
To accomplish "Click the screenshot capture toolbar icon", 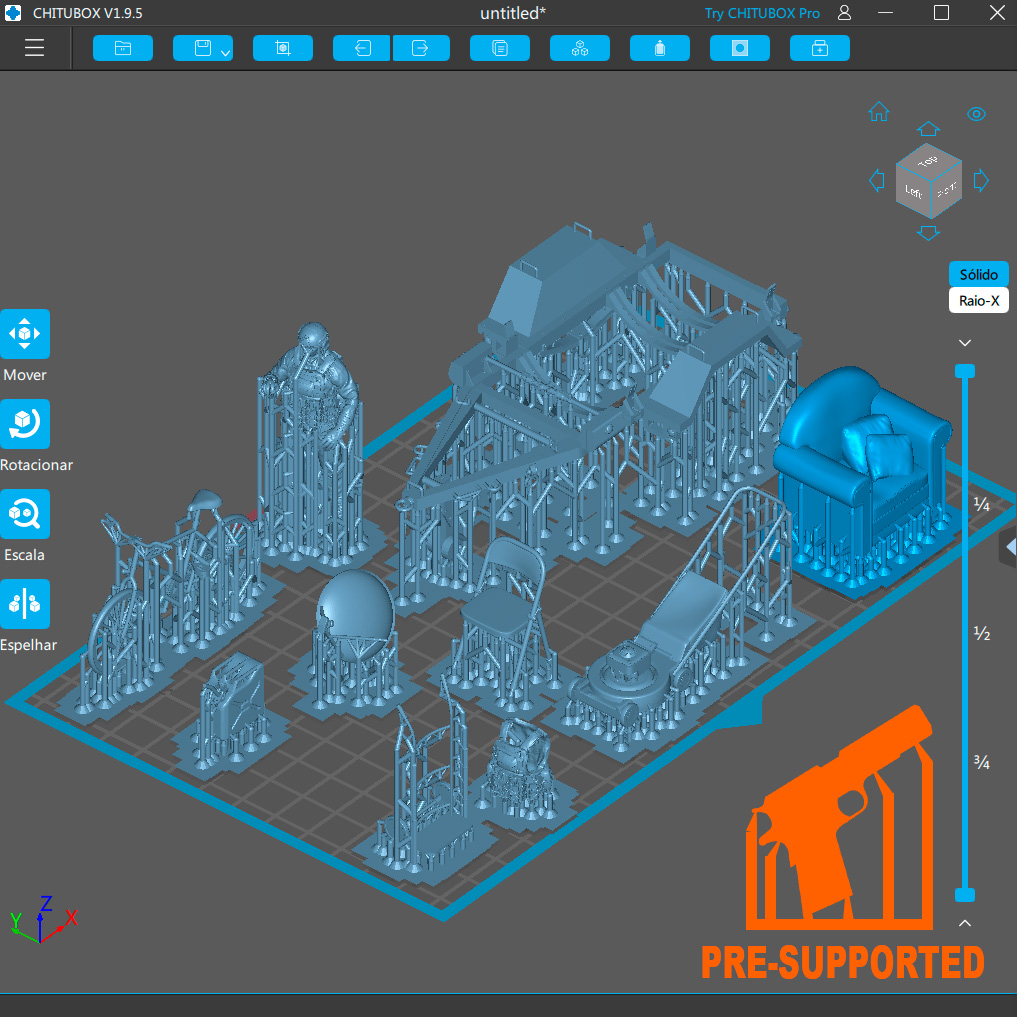I will pyautogui.click(x=283, y=48).
